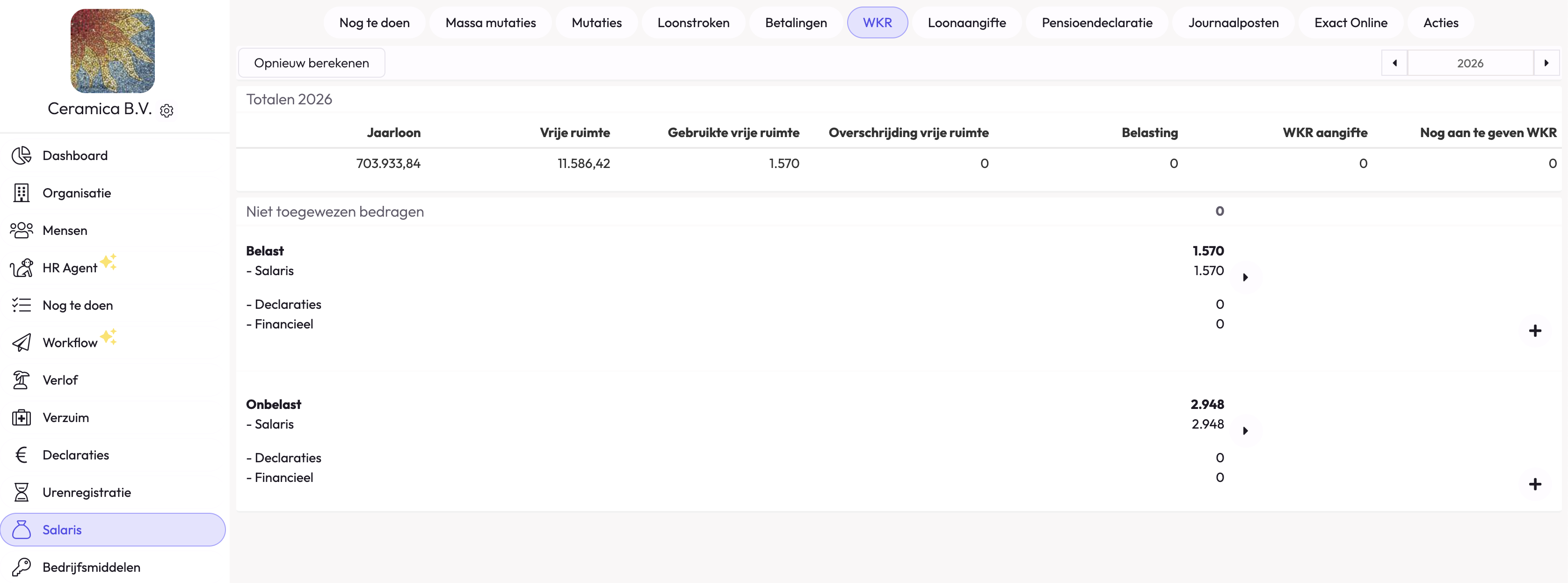Go to next year arrow
This screenshot has width=1568, height=583.
coord(1546,63)
